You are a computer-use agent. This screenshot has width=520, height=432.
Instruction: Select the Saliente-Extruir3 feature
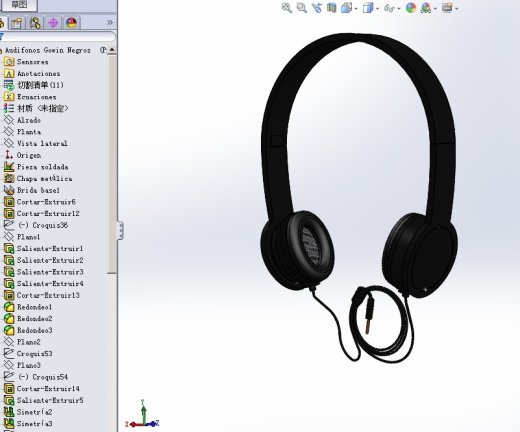point(50,272)
